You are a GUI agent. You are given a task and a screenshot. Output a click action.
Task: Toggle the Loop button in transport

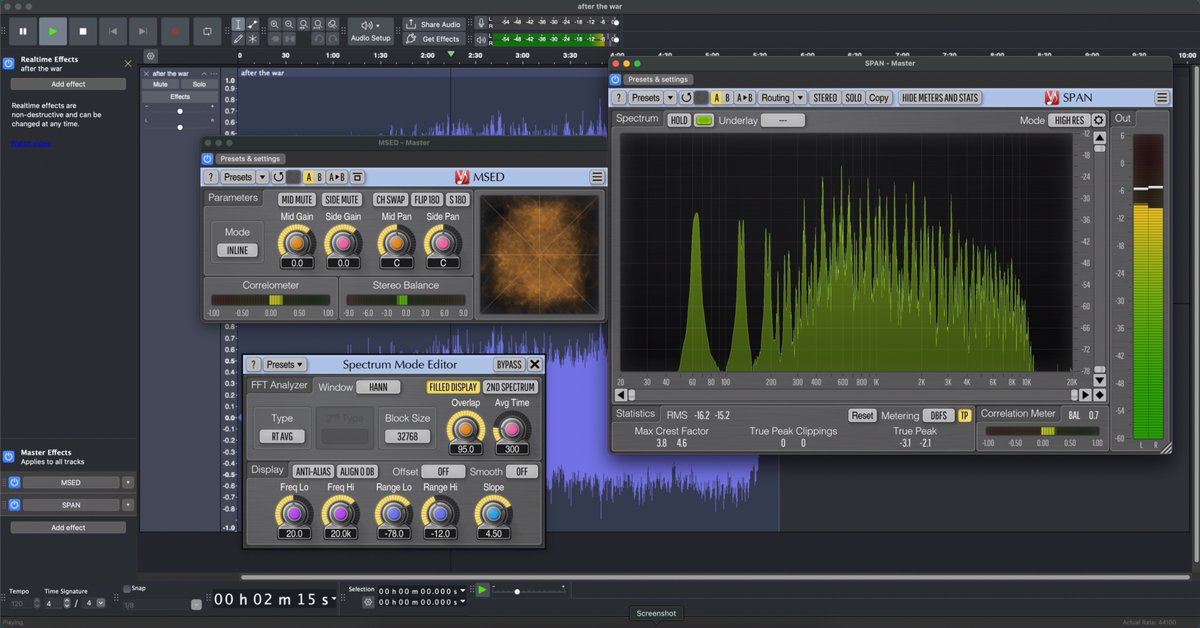[x=206, y=31]
